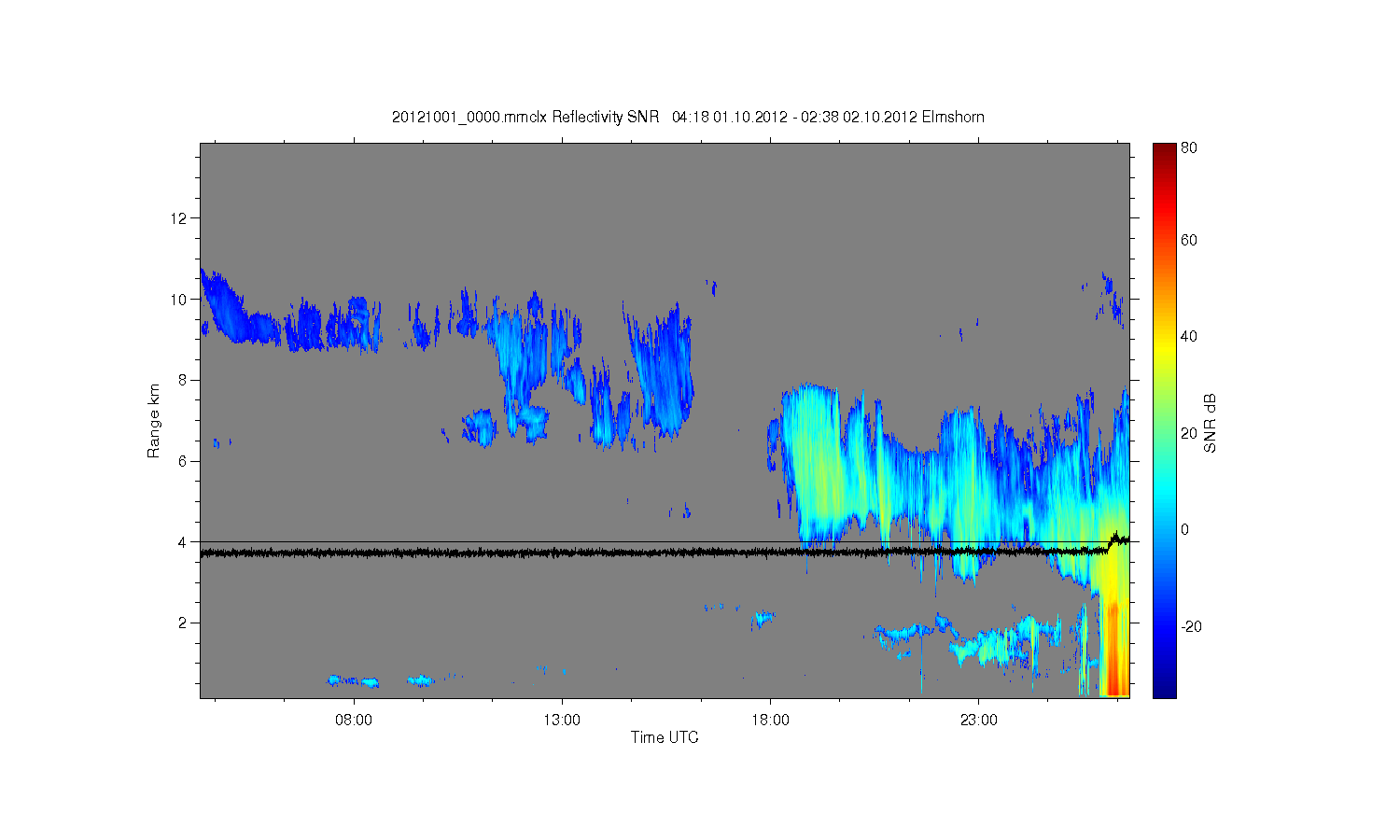Click the 13:00 time tick label
Viewport: 1400px width, 840px height.
tap(562, 720)
